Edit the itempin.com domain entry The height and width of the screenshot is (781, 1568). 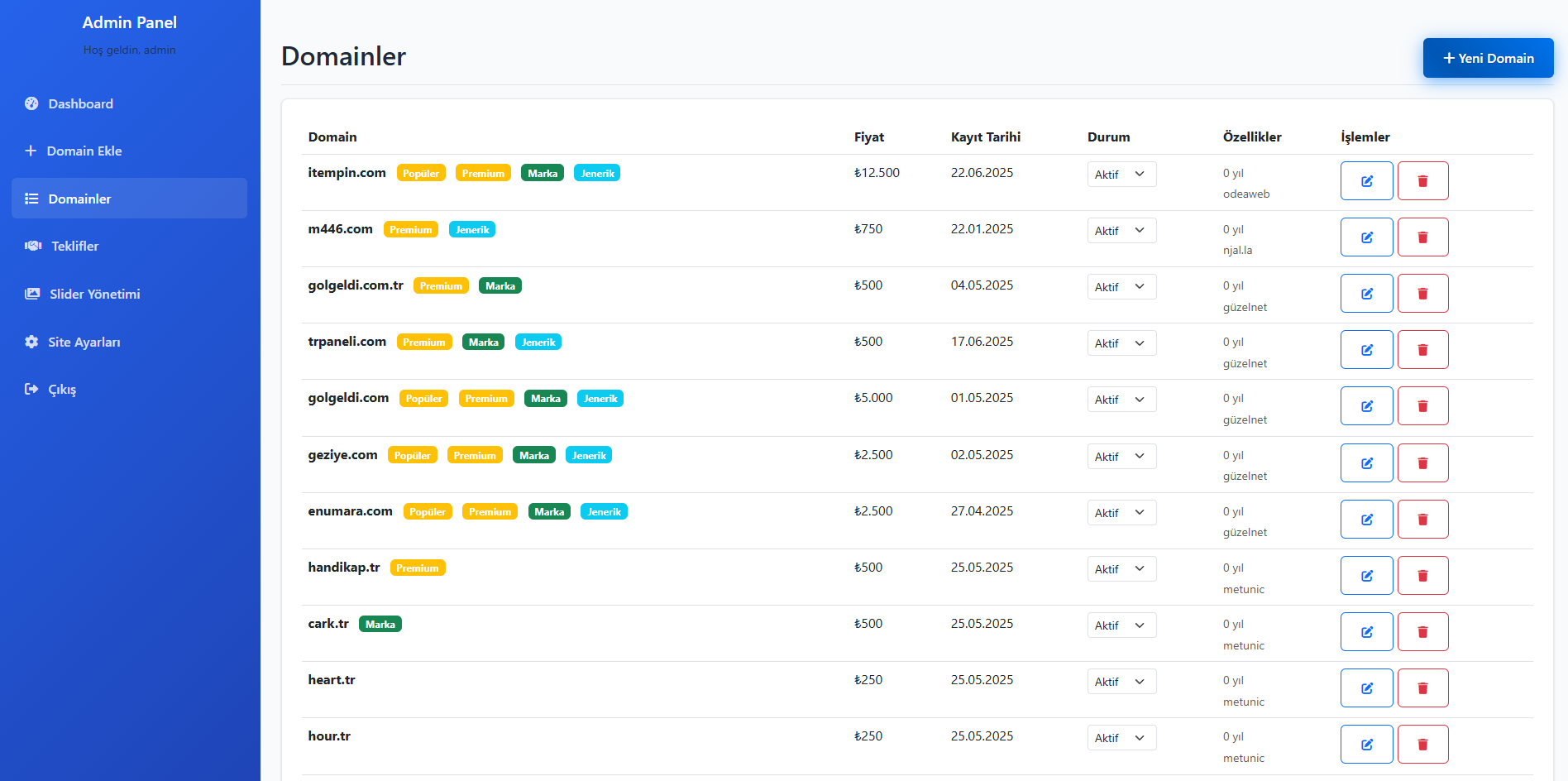(x=1366, y=180)
